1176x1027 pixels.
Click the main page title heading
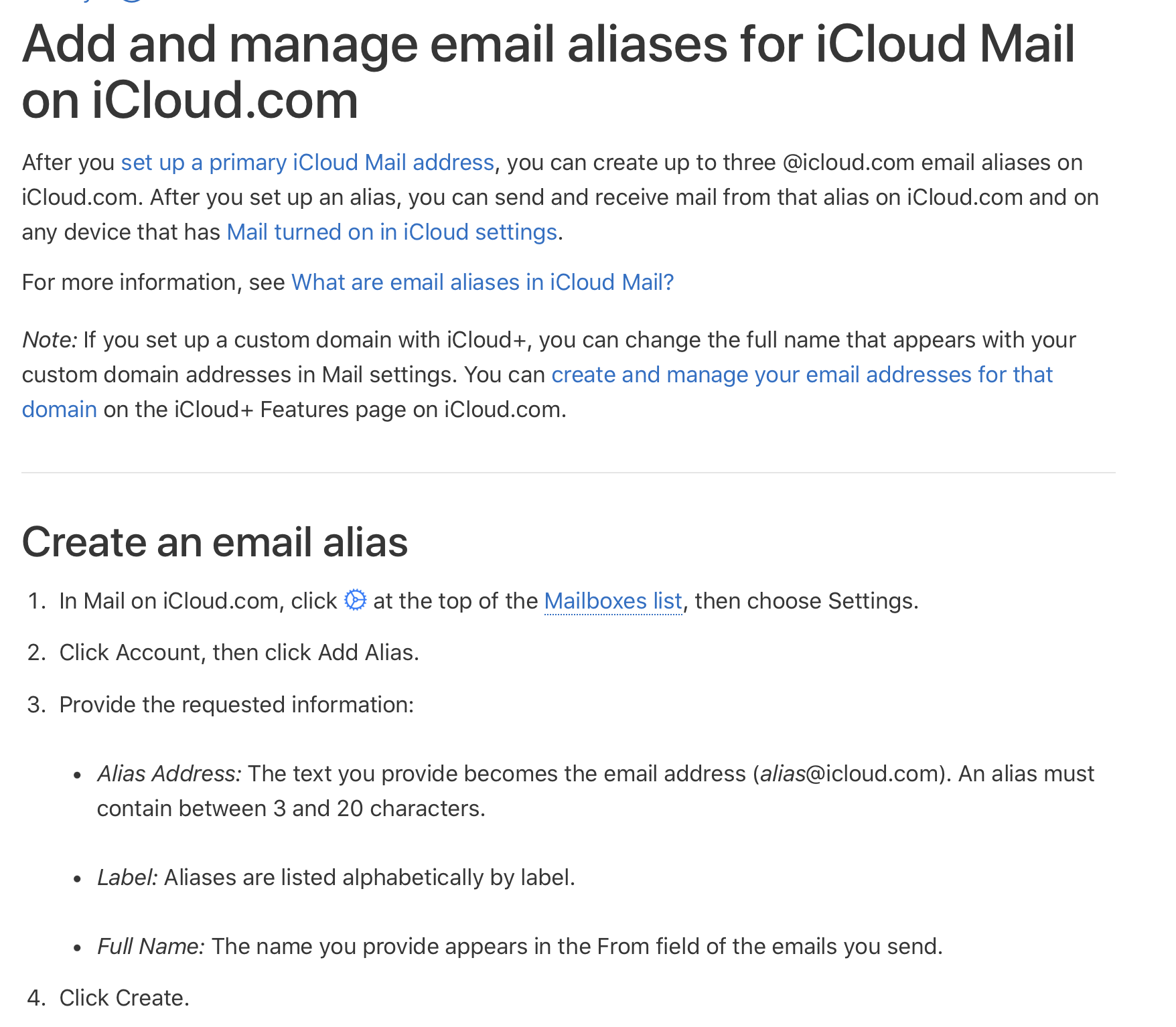[548, 72]
